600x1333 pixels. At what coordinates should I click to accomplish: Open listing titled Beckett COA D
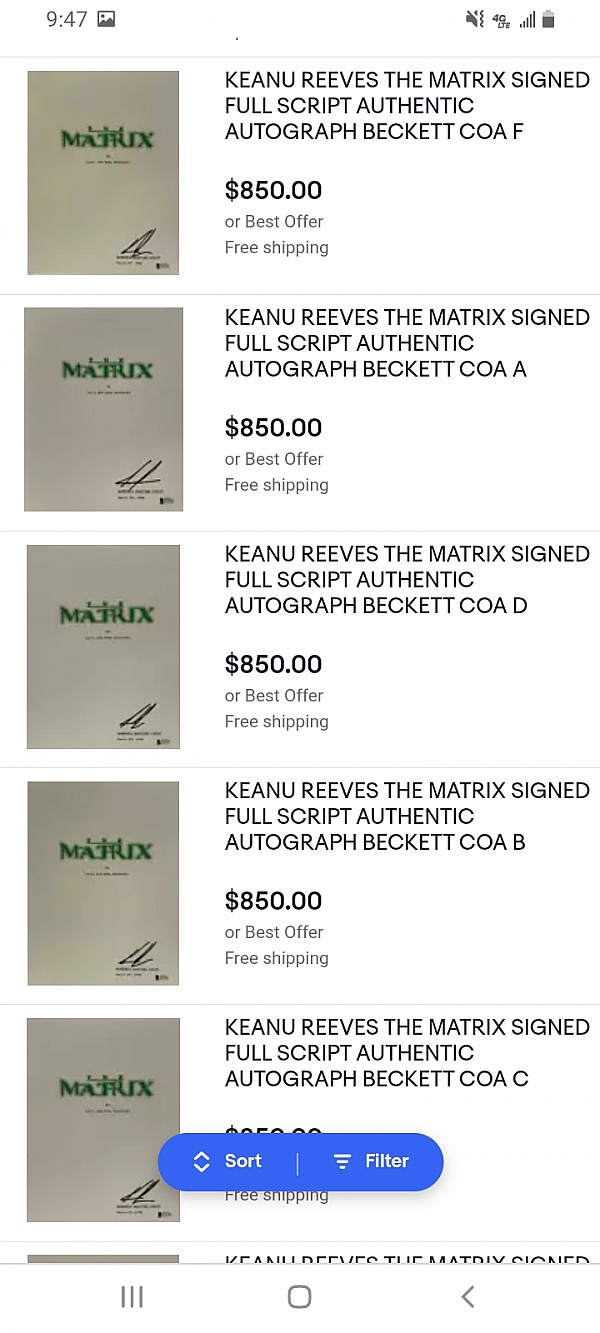[x=406, y=580]
